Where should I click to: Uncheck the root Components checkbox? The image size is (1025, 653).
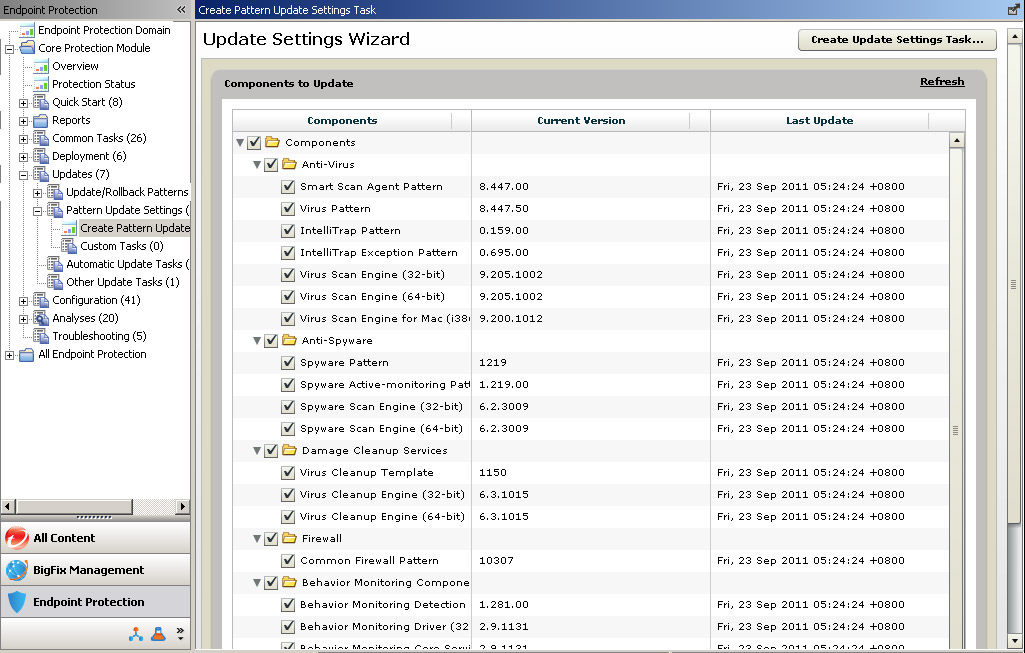pyautogui.click(x=254, y=142)
